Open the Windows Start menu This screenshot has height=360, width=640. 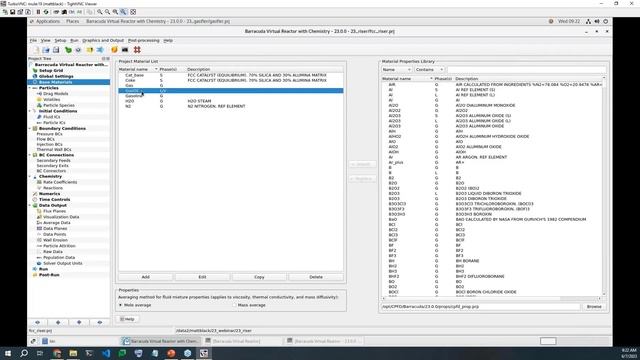click(7, 353)
